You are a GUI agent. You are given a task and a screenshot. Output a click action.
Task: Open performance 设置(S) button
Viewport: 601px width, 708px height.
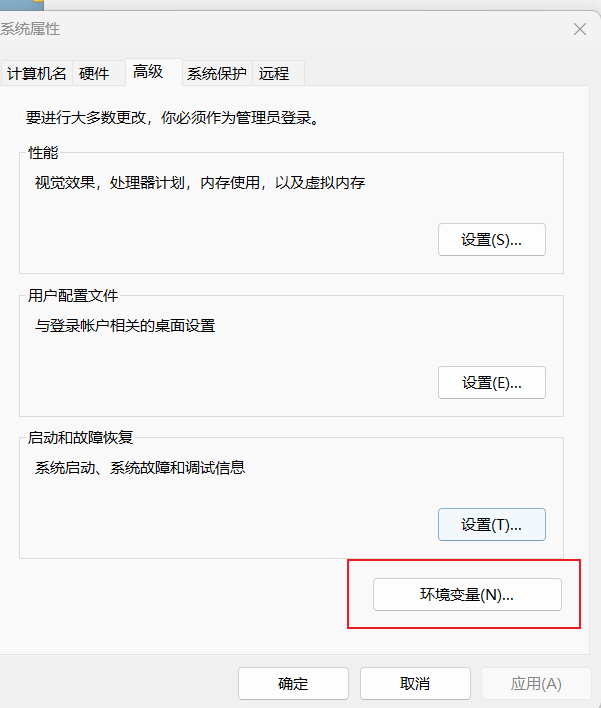(491, 240)
